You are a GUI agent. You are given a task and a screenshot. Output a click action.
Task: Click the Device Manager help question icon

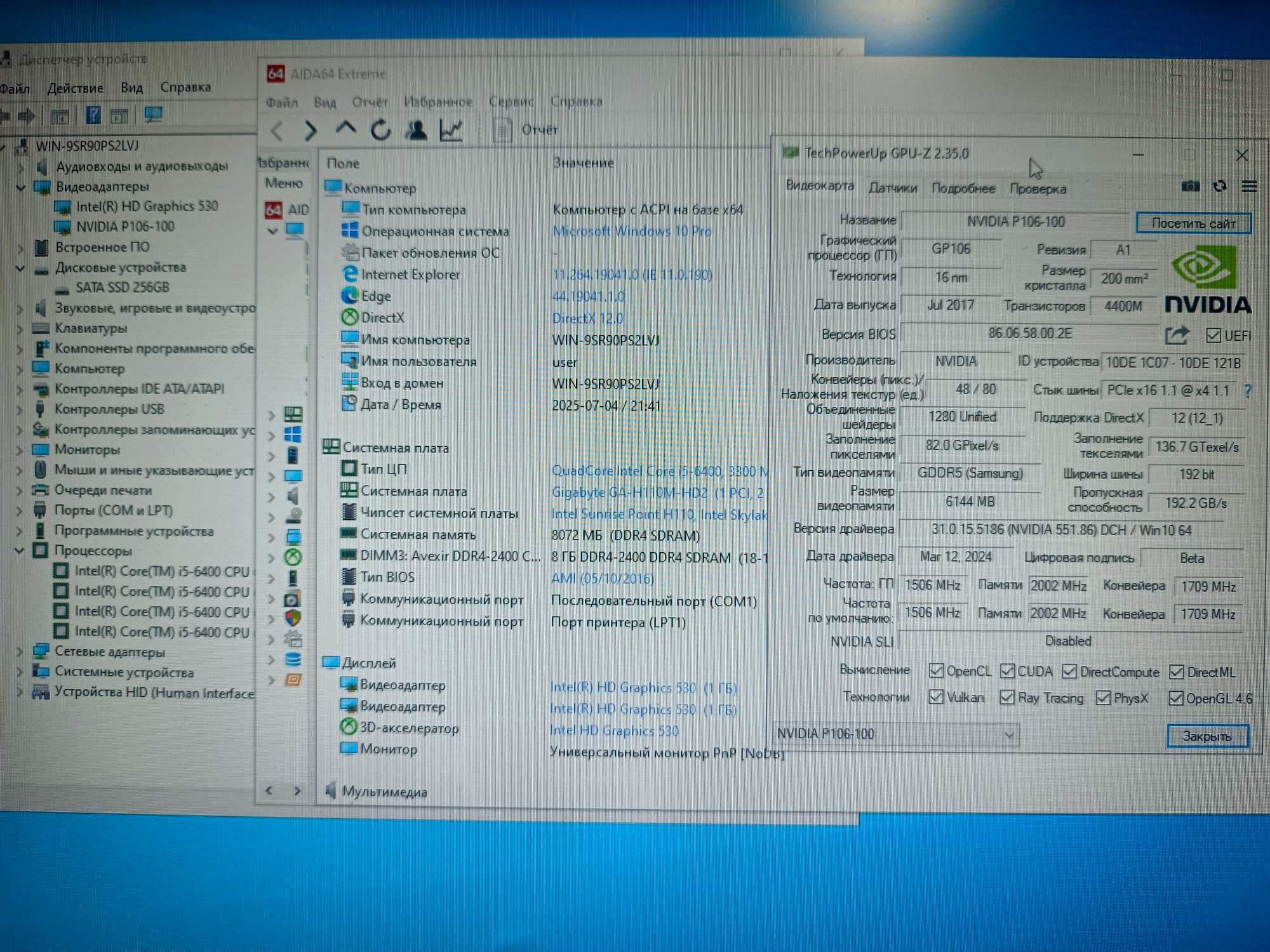tap(93, 115)
